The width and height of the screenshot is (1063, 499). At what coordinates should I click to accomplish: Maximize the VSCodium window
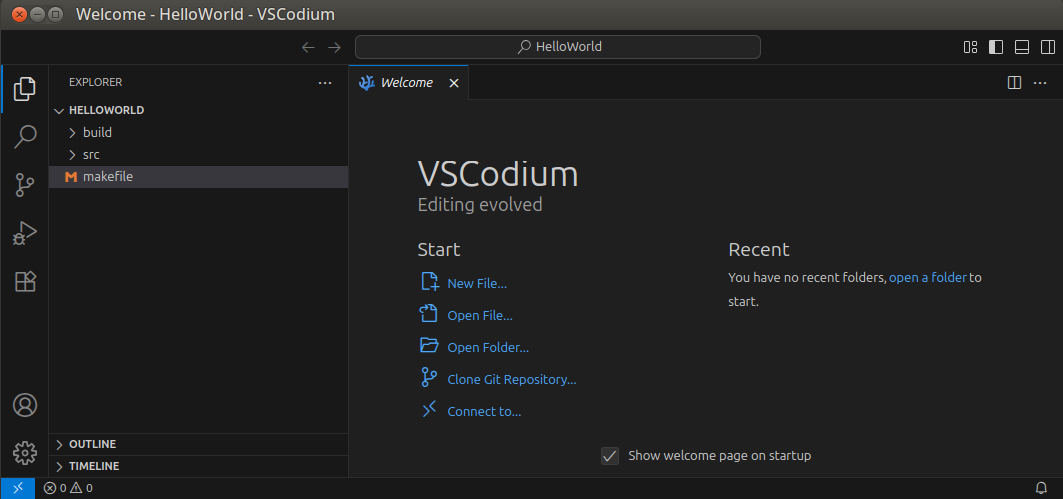[x=56, y=14]
